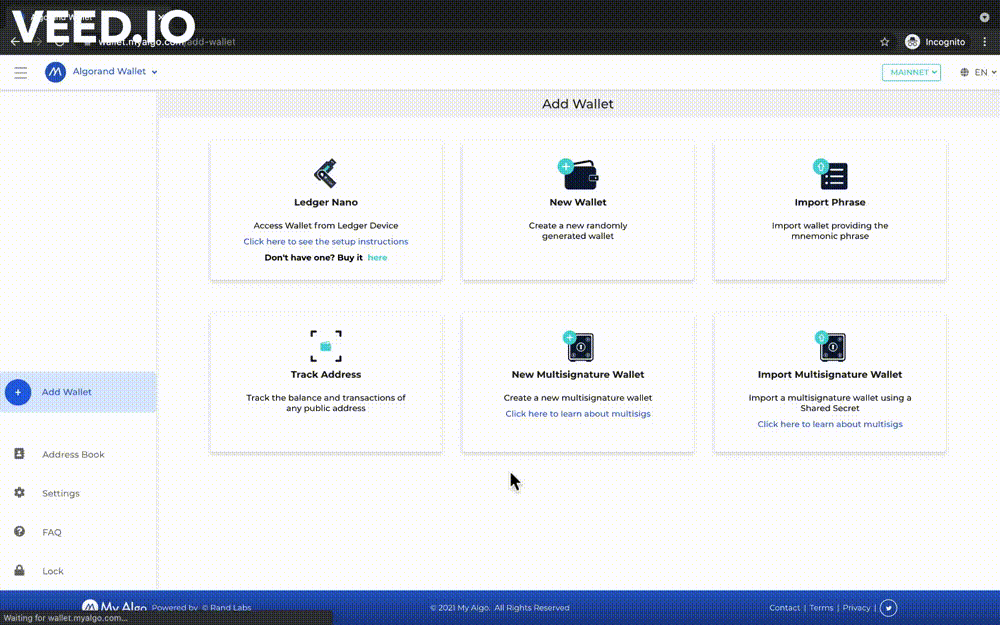This screenshot has height=625, width=1000.
Task: Select the New Wallet card title
Action: (x=578, y=202)
